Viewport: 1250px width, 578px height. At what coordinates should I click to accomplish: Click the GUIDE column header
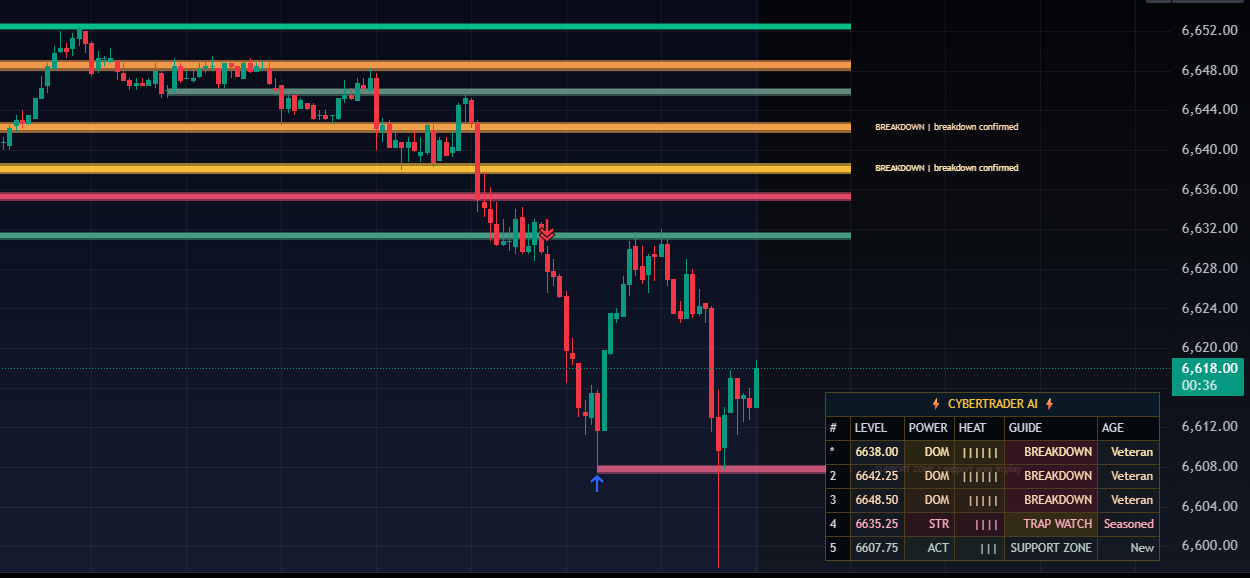pyautogui.click(x=1025, y=428)
